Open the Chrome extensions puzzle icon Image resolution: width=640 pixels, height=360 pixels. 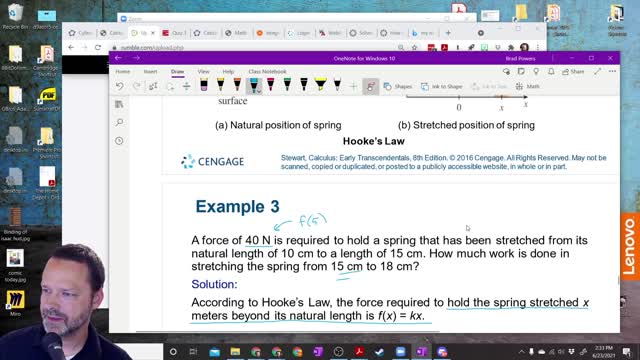point(511,48)
